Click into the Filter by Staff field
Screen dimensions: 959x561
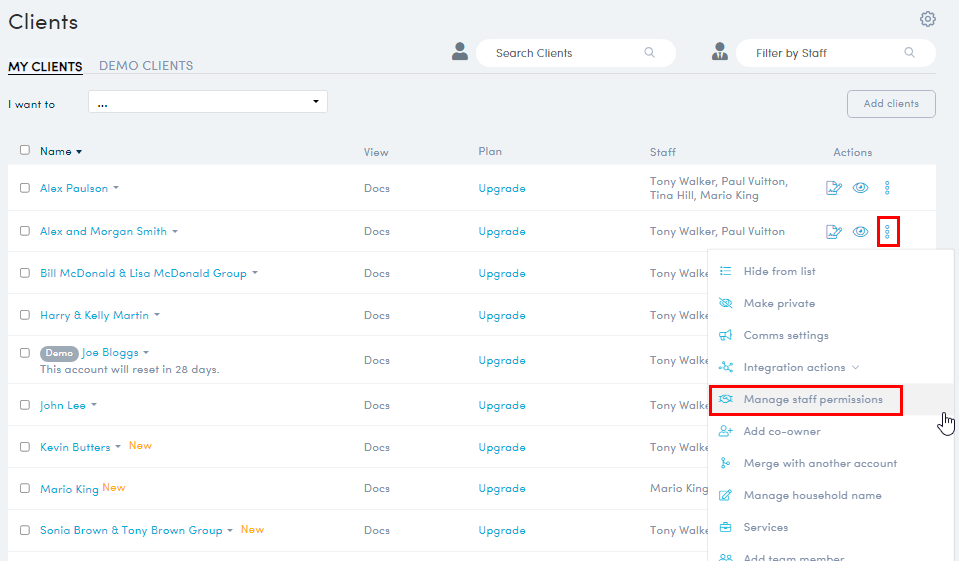point(825,53)
